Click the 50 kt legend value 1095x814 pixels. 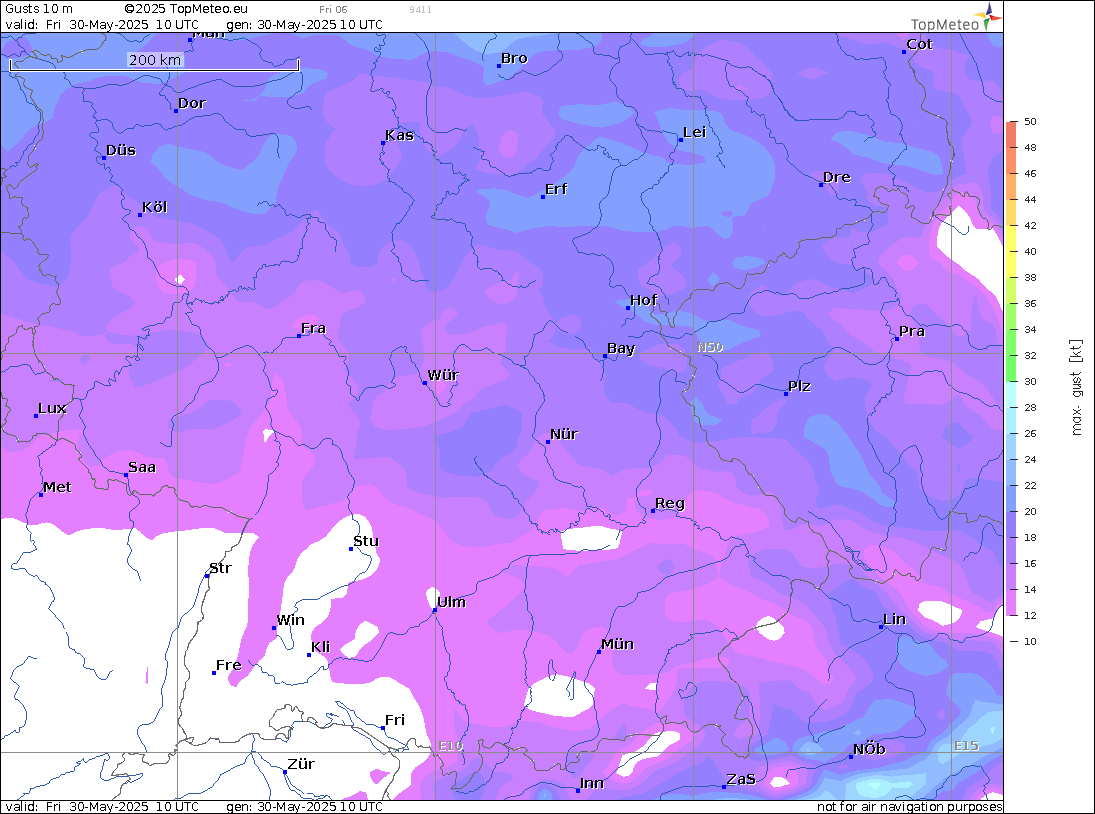[x=1030, y=121]
